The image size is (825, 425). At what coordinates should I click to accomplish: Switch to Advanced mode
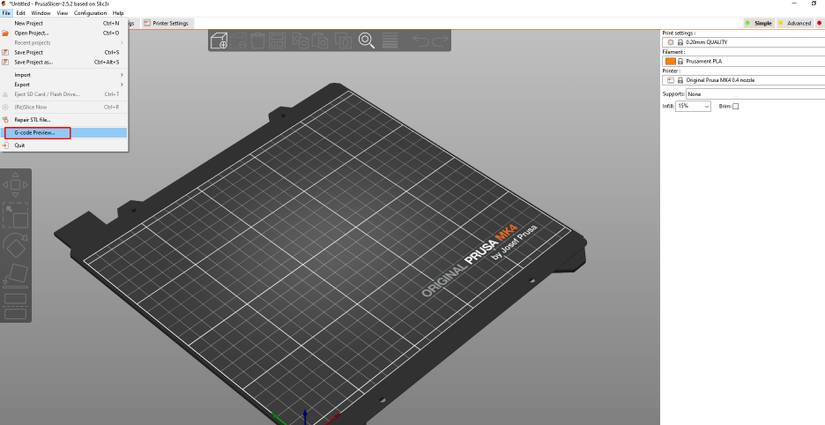click(795, 23)
